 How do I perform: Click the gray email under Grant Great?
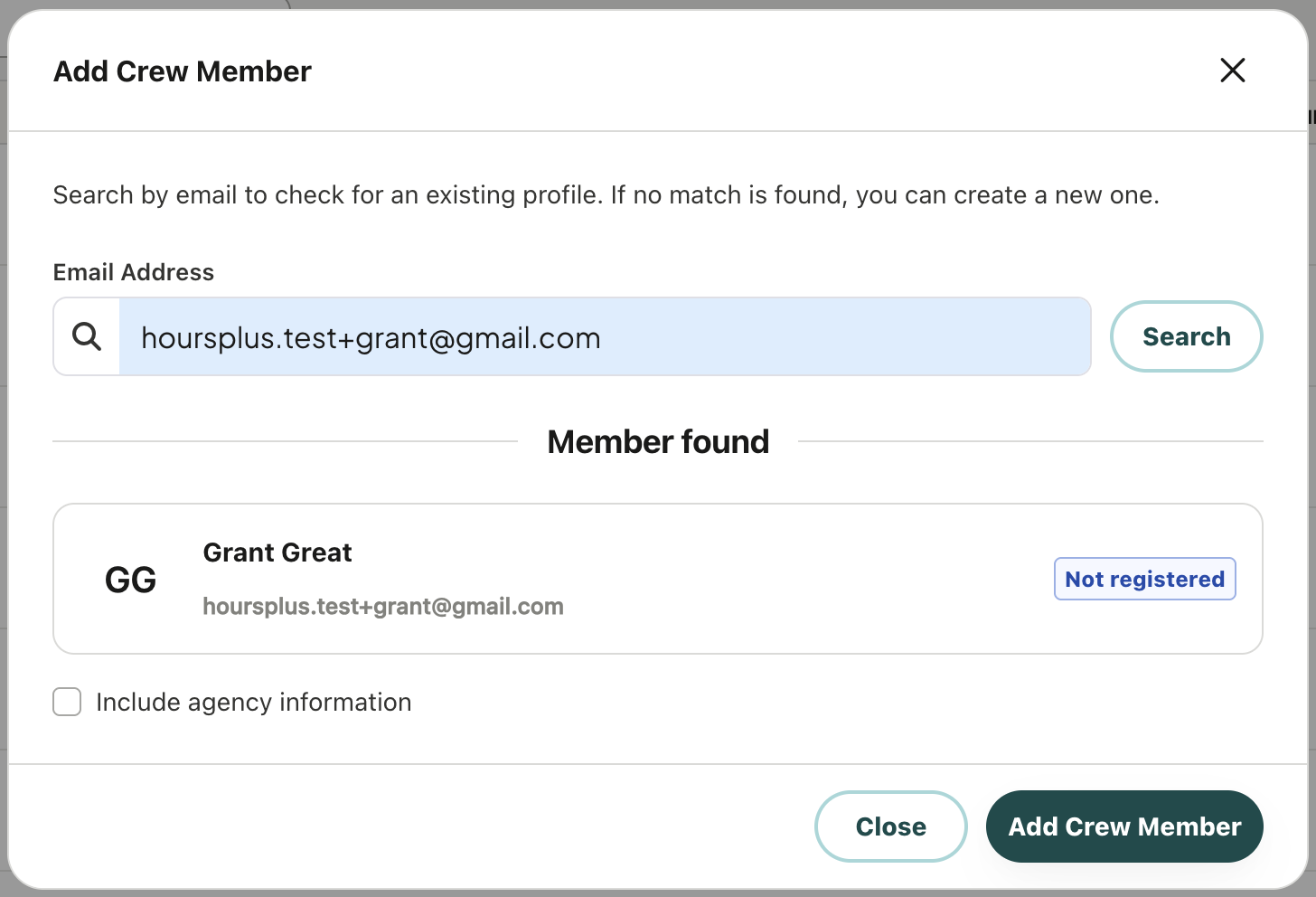coord(383,607)
